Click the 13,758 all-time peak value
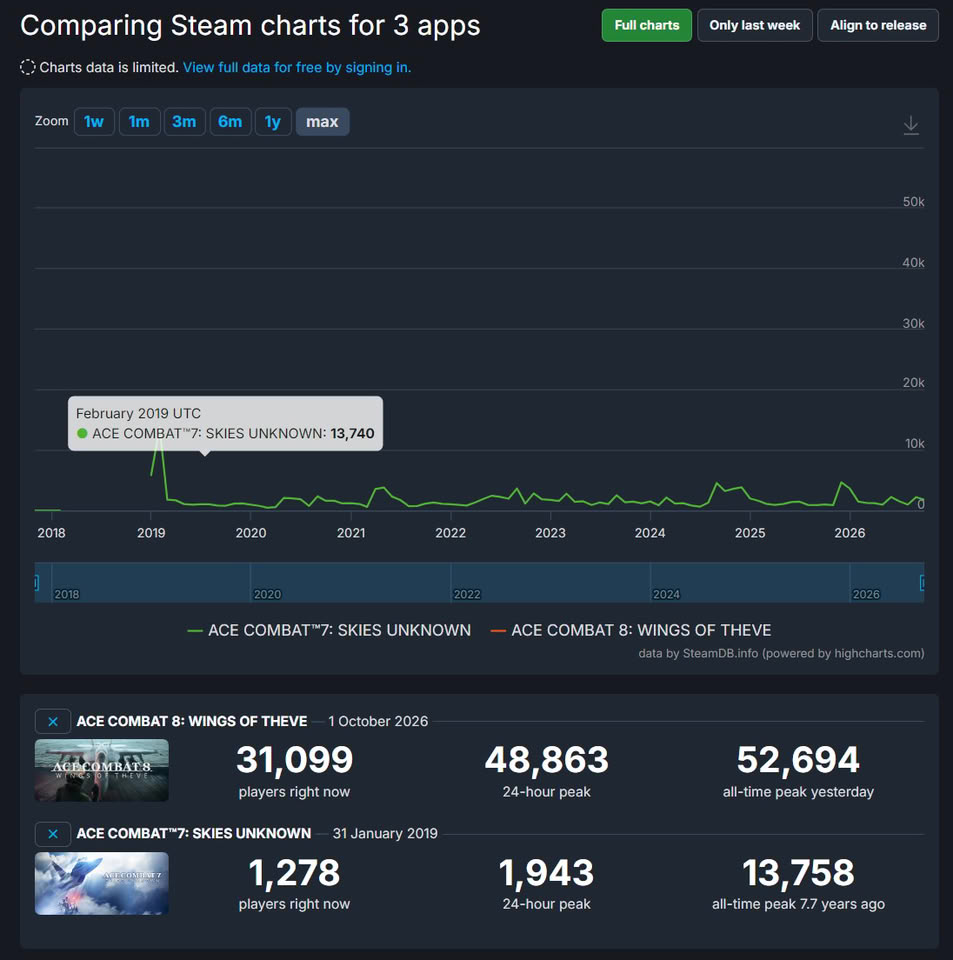 [x=798, y=872]
